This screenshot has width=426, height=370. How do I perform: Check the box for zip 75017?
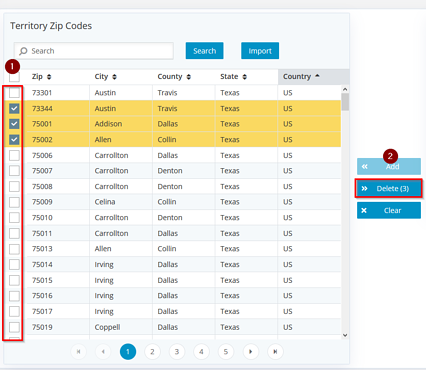pos(14,311)
